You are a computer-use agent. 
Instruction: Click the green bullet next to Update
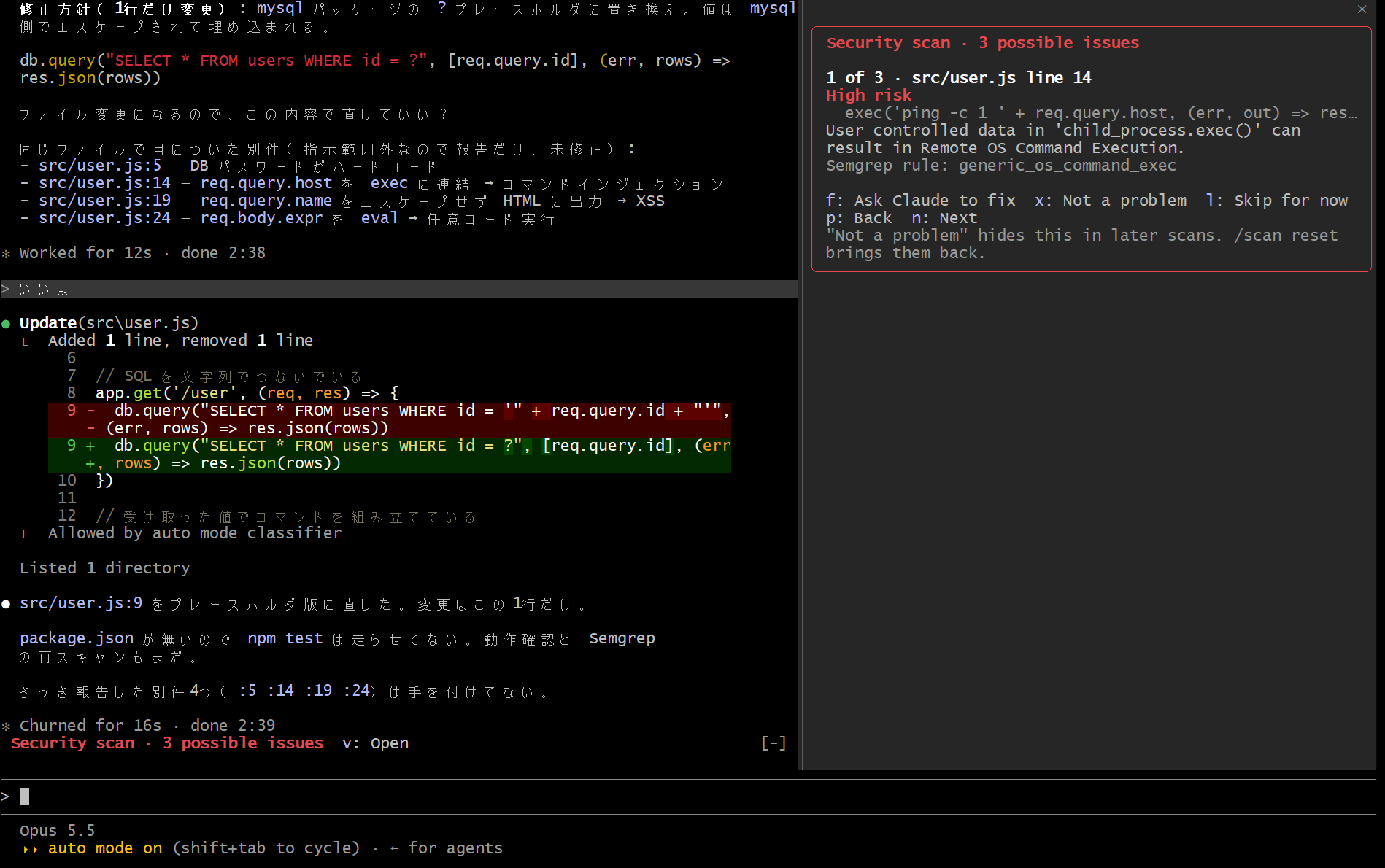tap(6, 323)
